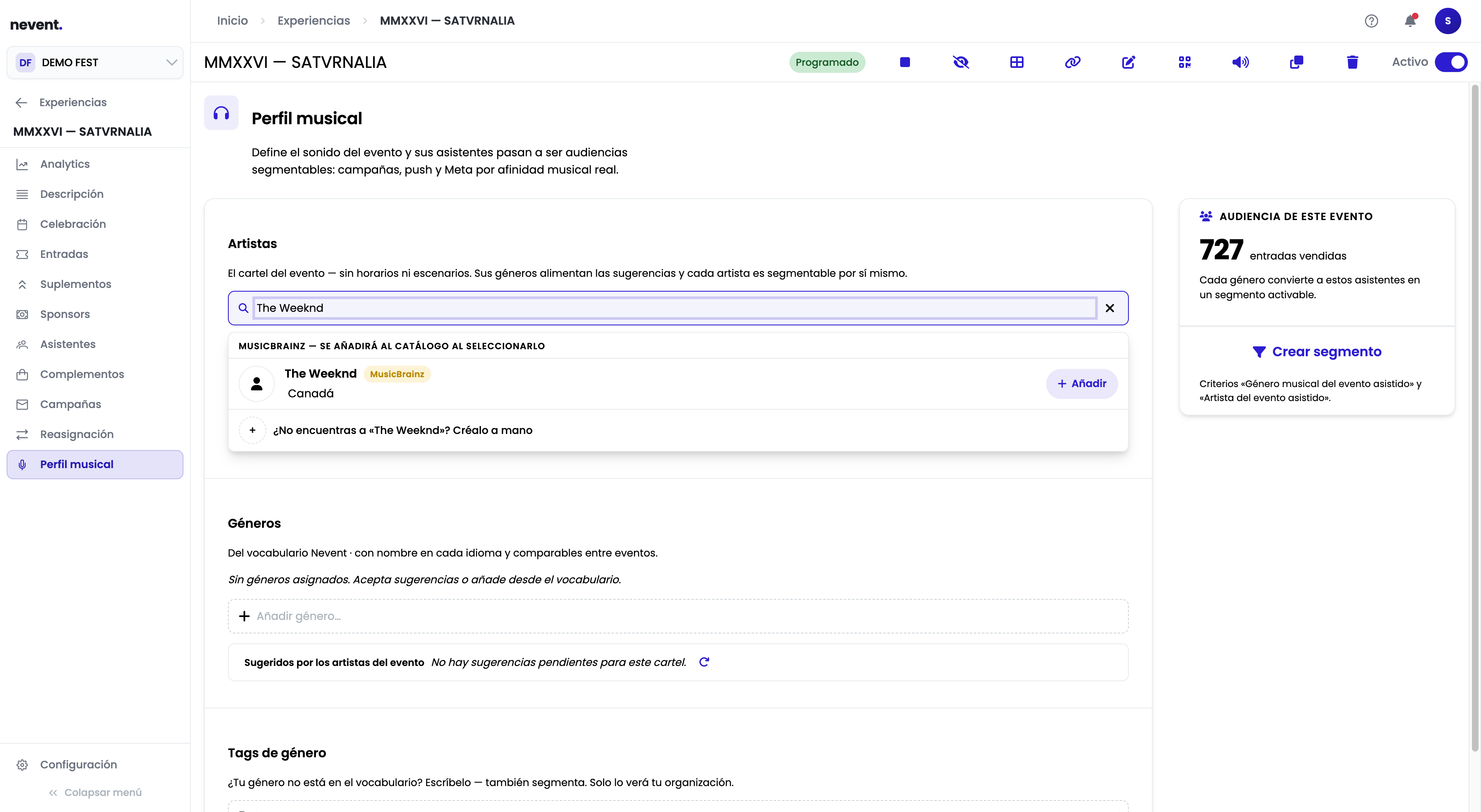Open QR code icon in toolbar

click(x=1184, y=62)
